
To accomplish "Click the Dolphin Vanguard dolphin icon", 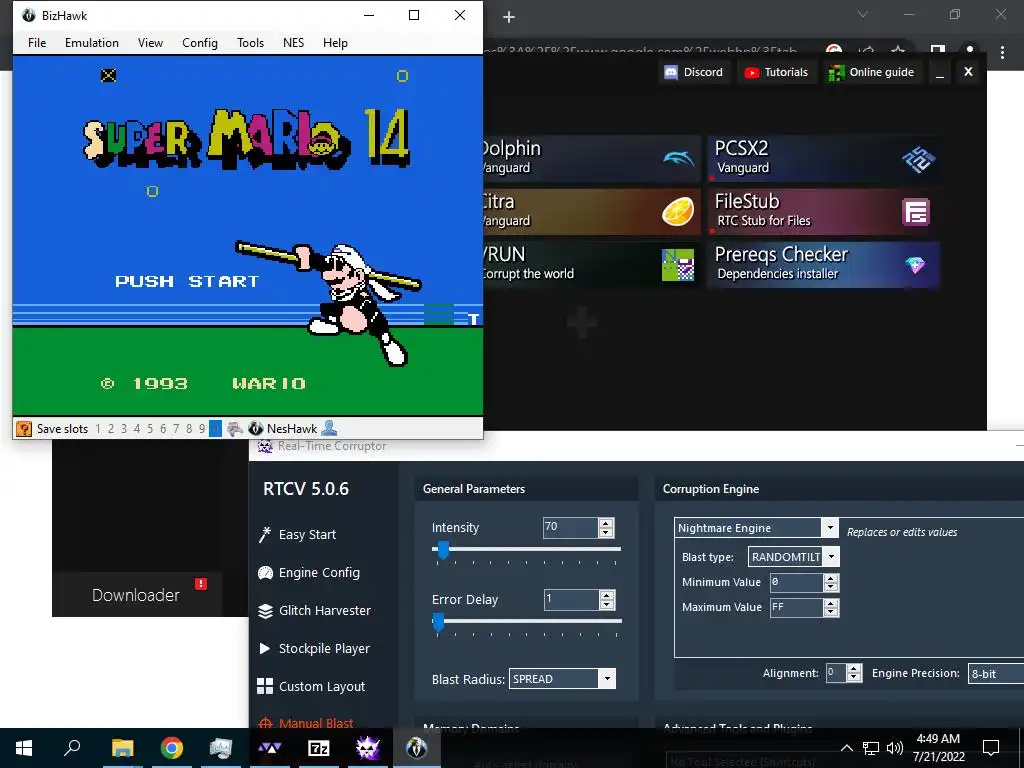I will coord(679,159).
